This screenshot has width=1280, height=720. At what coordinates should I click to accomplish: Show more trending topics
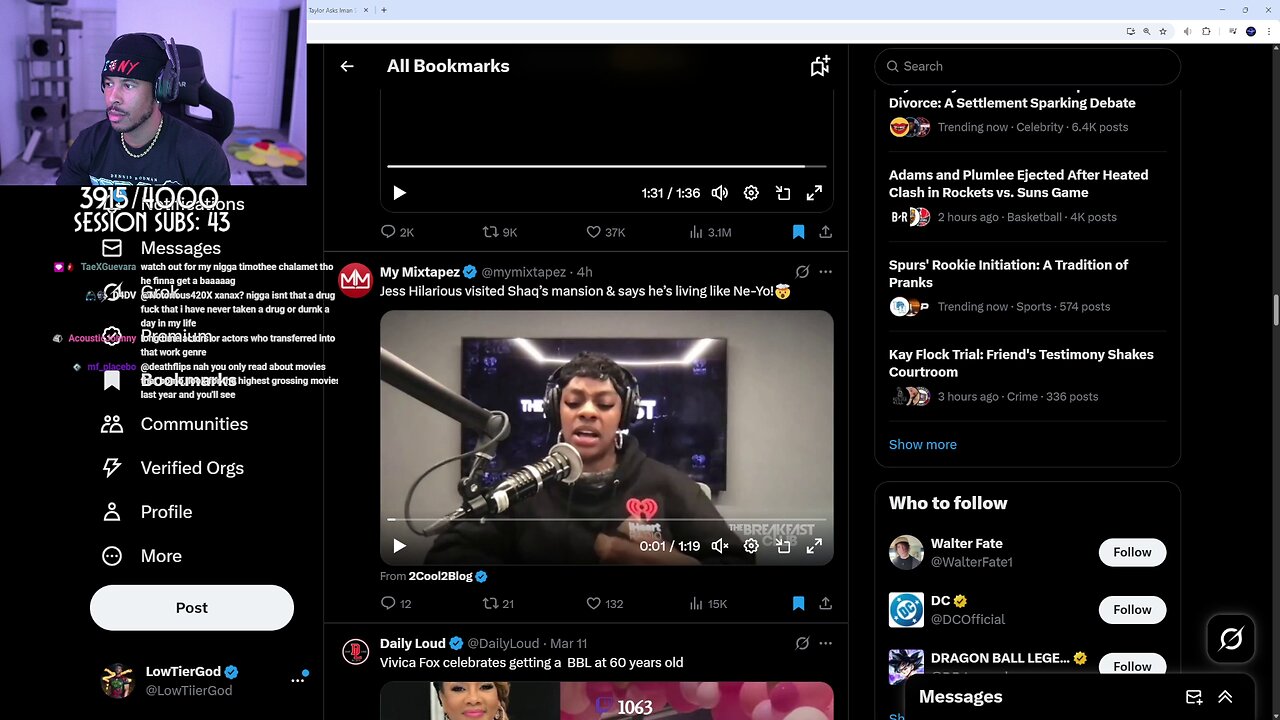923,444
